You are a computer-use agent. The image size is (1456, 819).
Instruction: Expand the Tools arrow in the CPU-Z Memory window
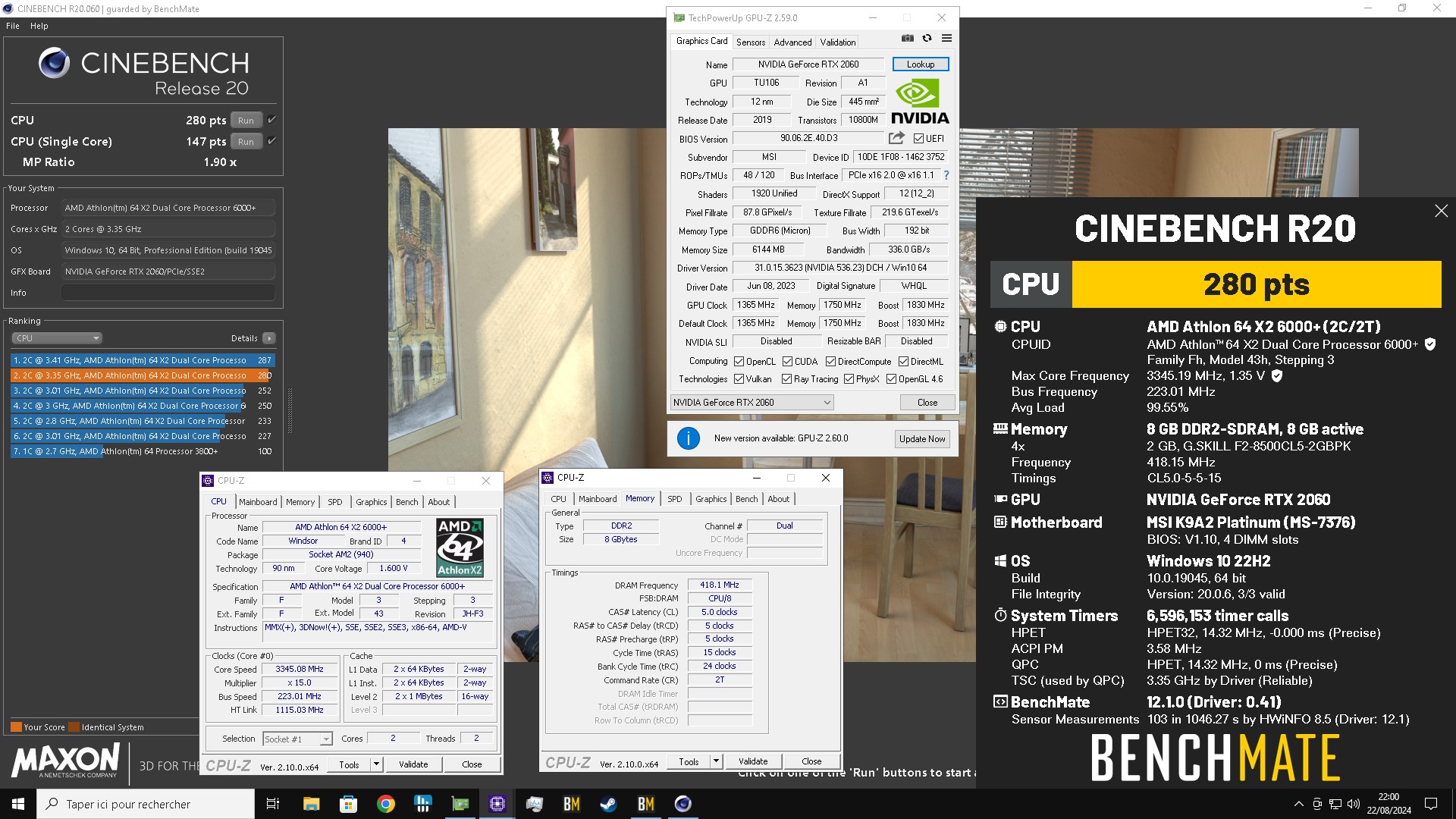point(716,761)
